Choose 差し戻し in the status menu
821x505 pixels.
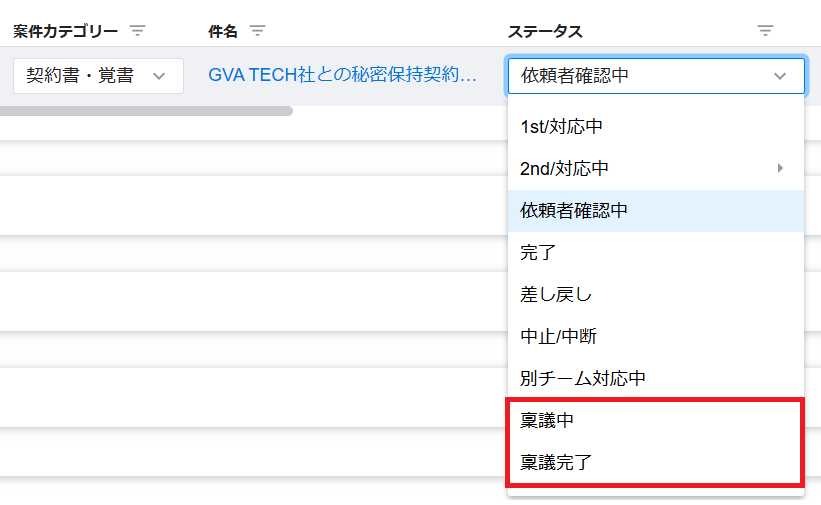543,295
